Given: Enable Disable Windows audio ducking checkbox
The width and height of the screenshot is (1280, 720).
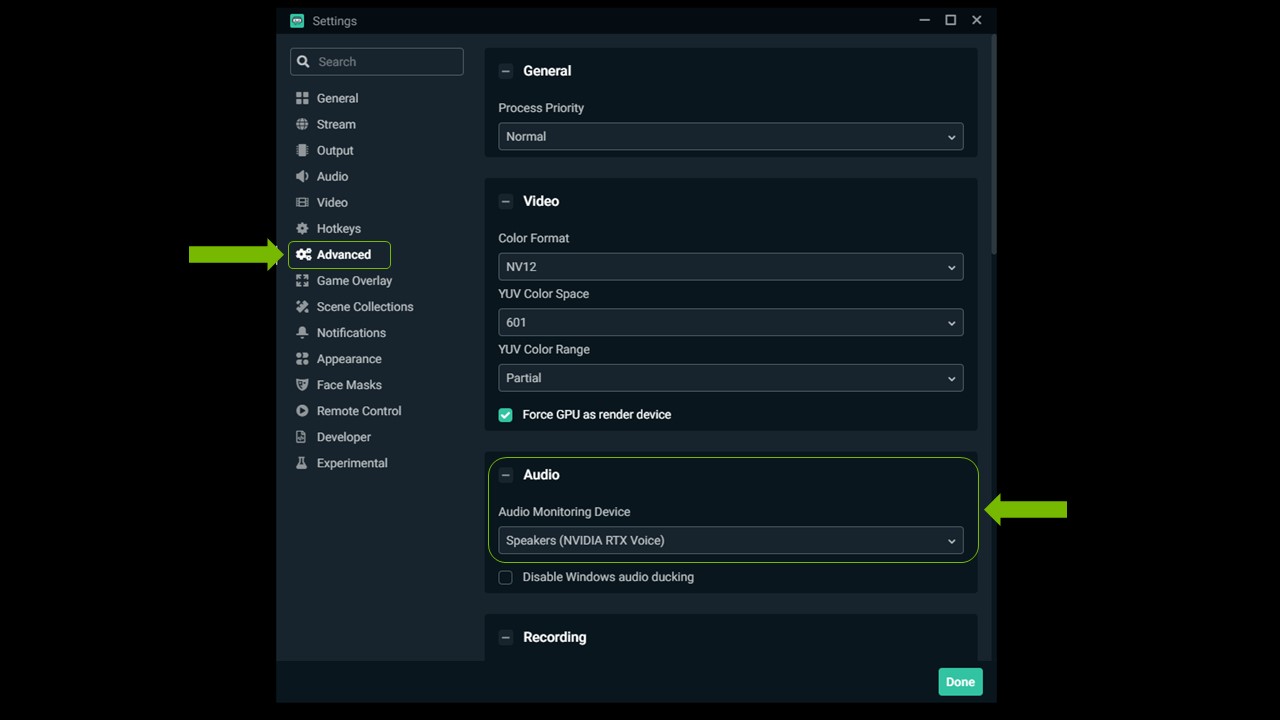Looking at the screenshot, I should [x=506, y=577].
